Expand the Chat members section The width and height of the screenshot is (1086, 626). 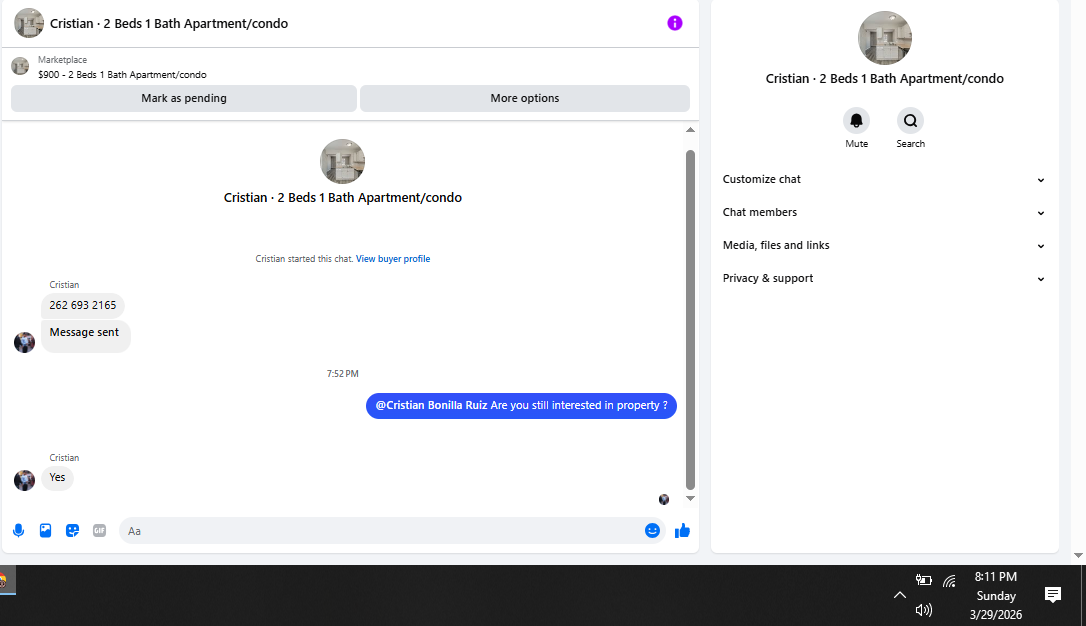click(x=884, y=213)
